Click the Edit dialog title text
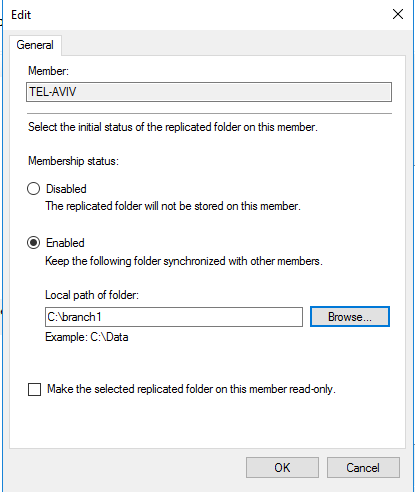415x492 pixels. click(21, 15)
